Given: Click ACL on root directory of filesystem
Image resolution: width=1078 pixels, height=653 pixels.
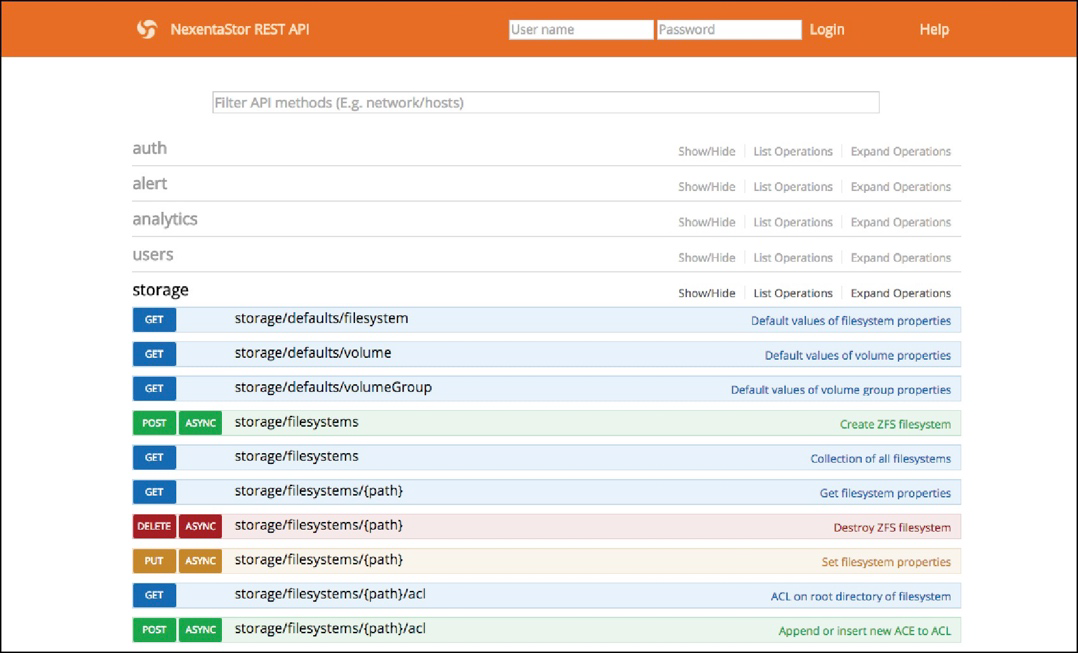Looking at the screenshot, I should [861, 596].
